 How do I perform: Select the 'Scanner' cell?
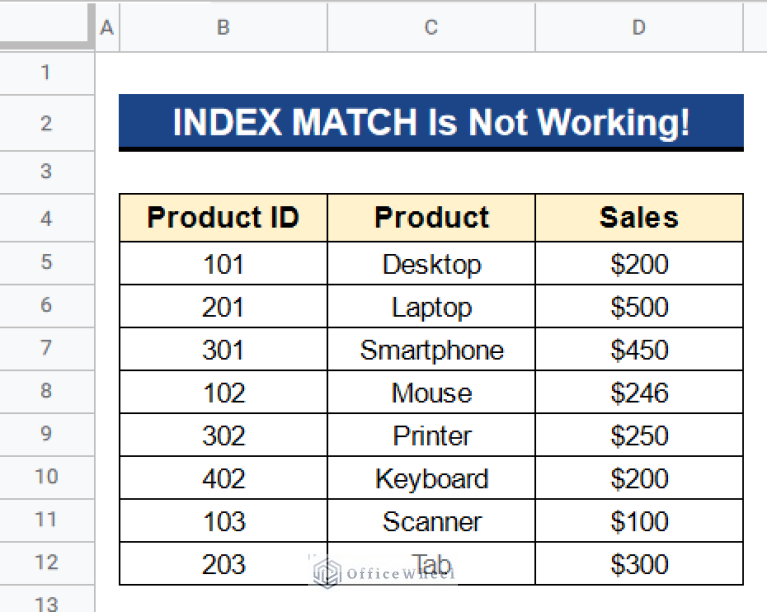431,522
